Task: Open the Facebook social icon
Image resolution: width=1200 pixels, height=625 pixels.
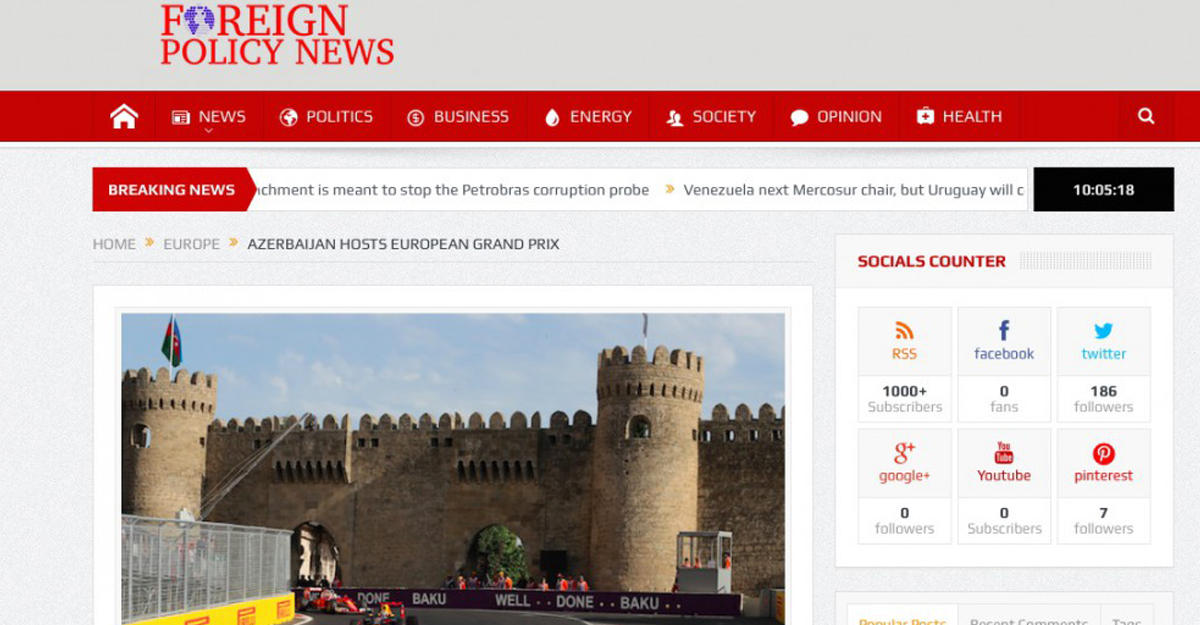Action: (1004, 331)
